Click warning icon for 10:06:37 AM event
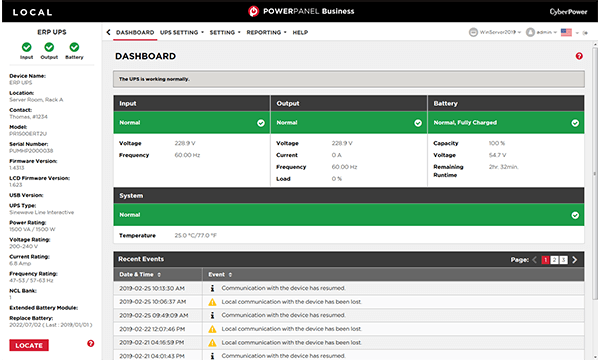This screenshot has height=360, width=600. [x=212, y=302]
